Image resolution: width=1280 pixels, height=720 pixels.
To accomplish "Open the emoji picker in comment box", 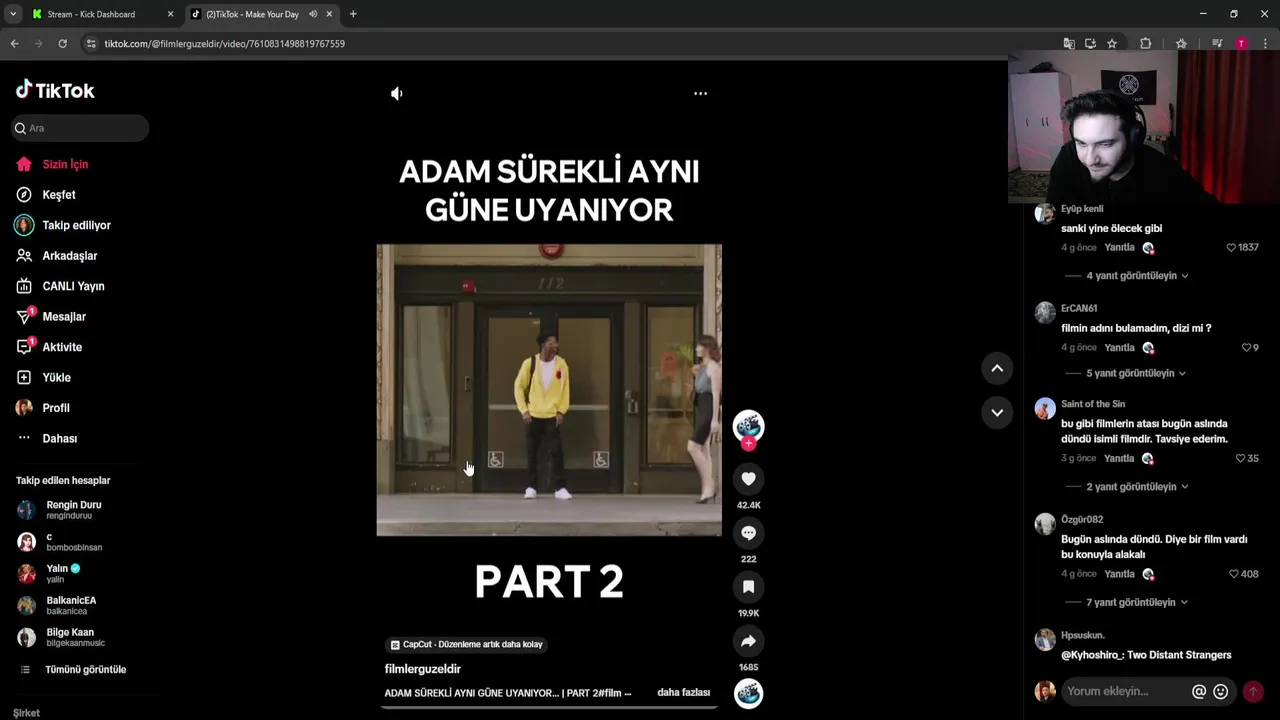I will (x=1220, y=691).
